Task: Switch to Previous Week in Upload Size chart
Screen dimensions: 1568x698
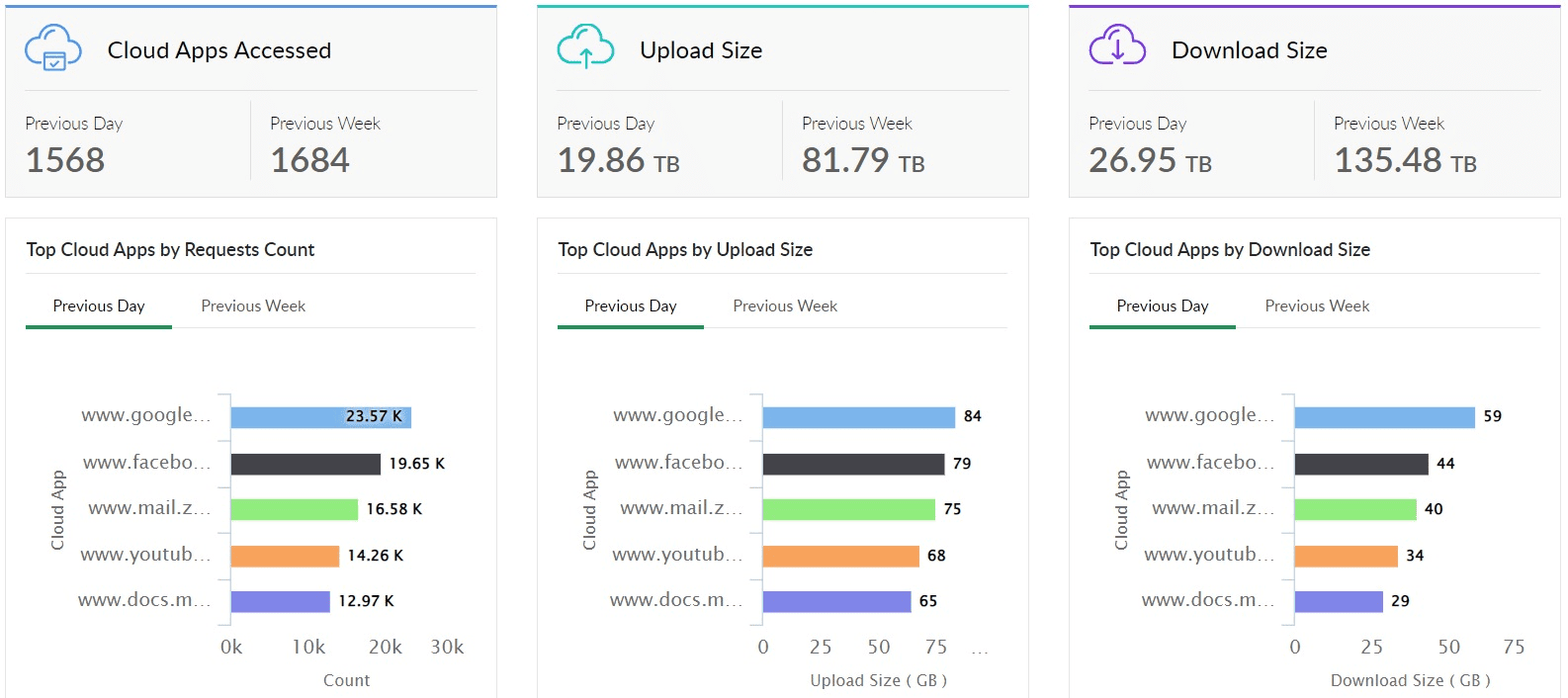Action: point(785,306)
